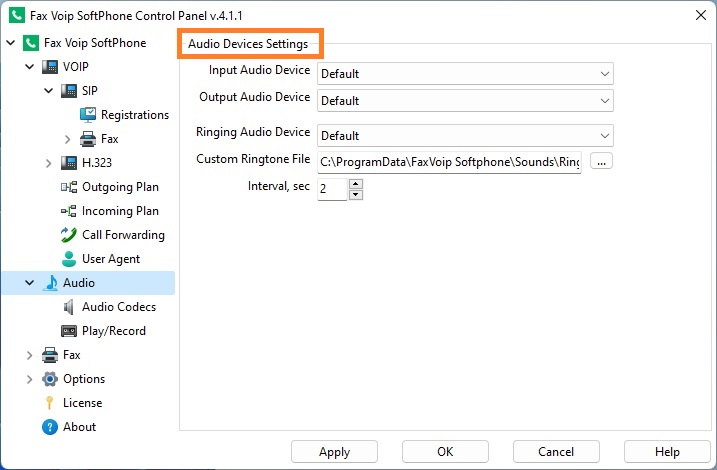
Task: Click the Apply button
Action: click(x=334, y=452)
